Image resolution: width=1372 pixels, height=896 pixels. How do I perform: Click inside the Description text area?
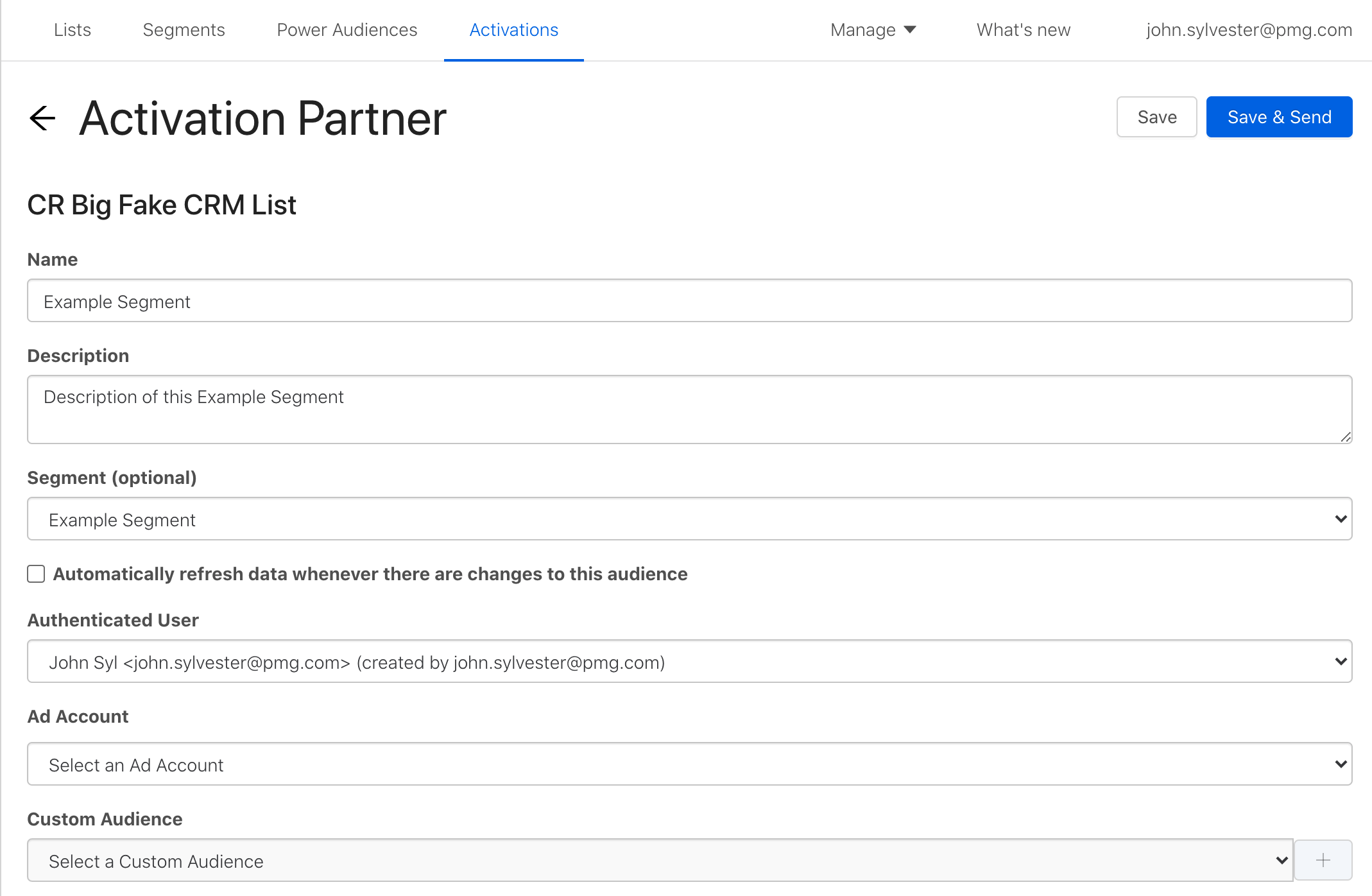coord(689,409)
